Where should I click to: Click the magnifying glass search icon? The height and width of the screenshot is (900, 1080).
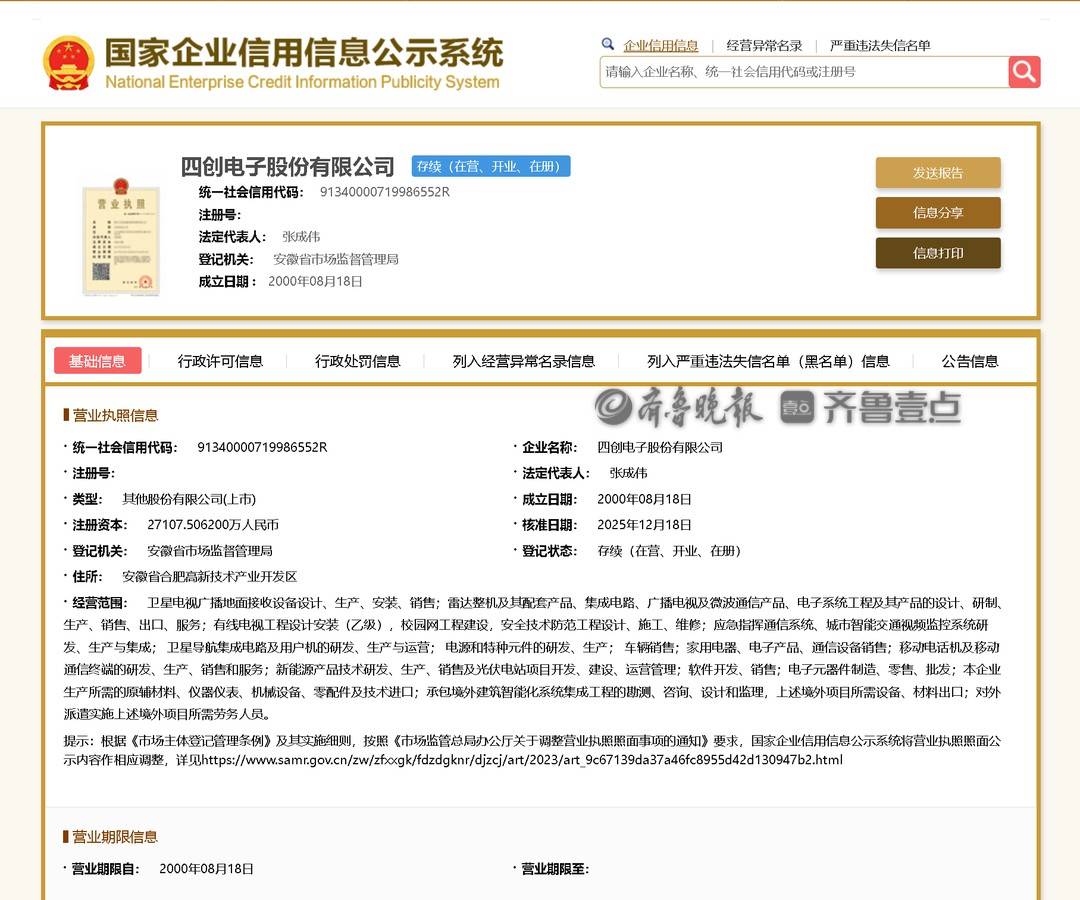pyautogui.click(x=1023, y=71)
